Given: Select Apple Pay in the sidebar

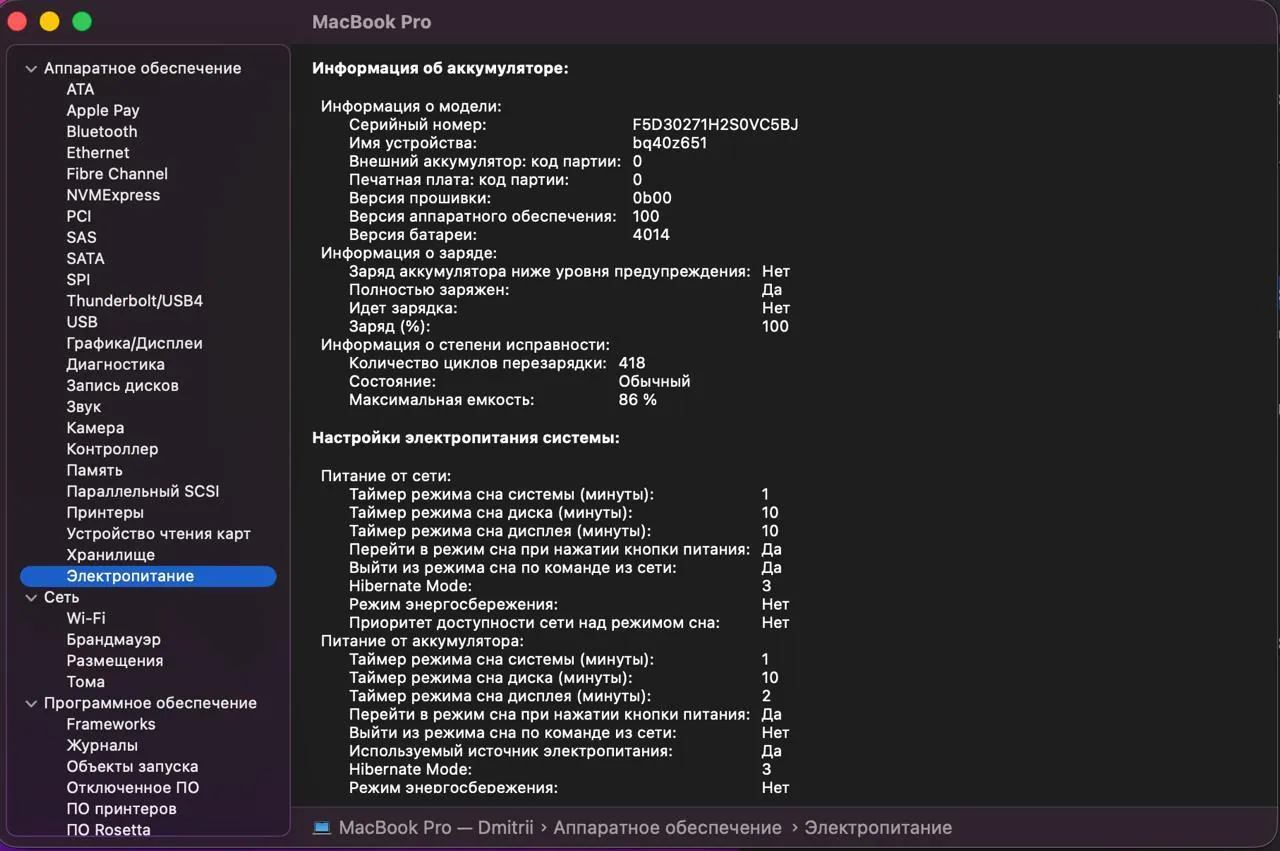Looking at the screenshot, I should 103,111.
